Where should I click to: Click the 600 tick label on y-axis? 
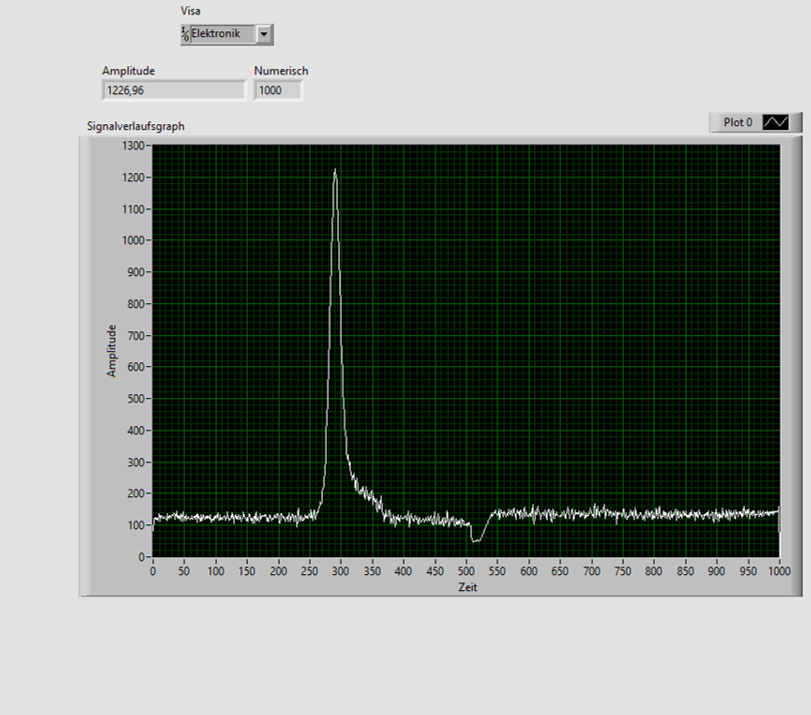click(x=136, y=367)
